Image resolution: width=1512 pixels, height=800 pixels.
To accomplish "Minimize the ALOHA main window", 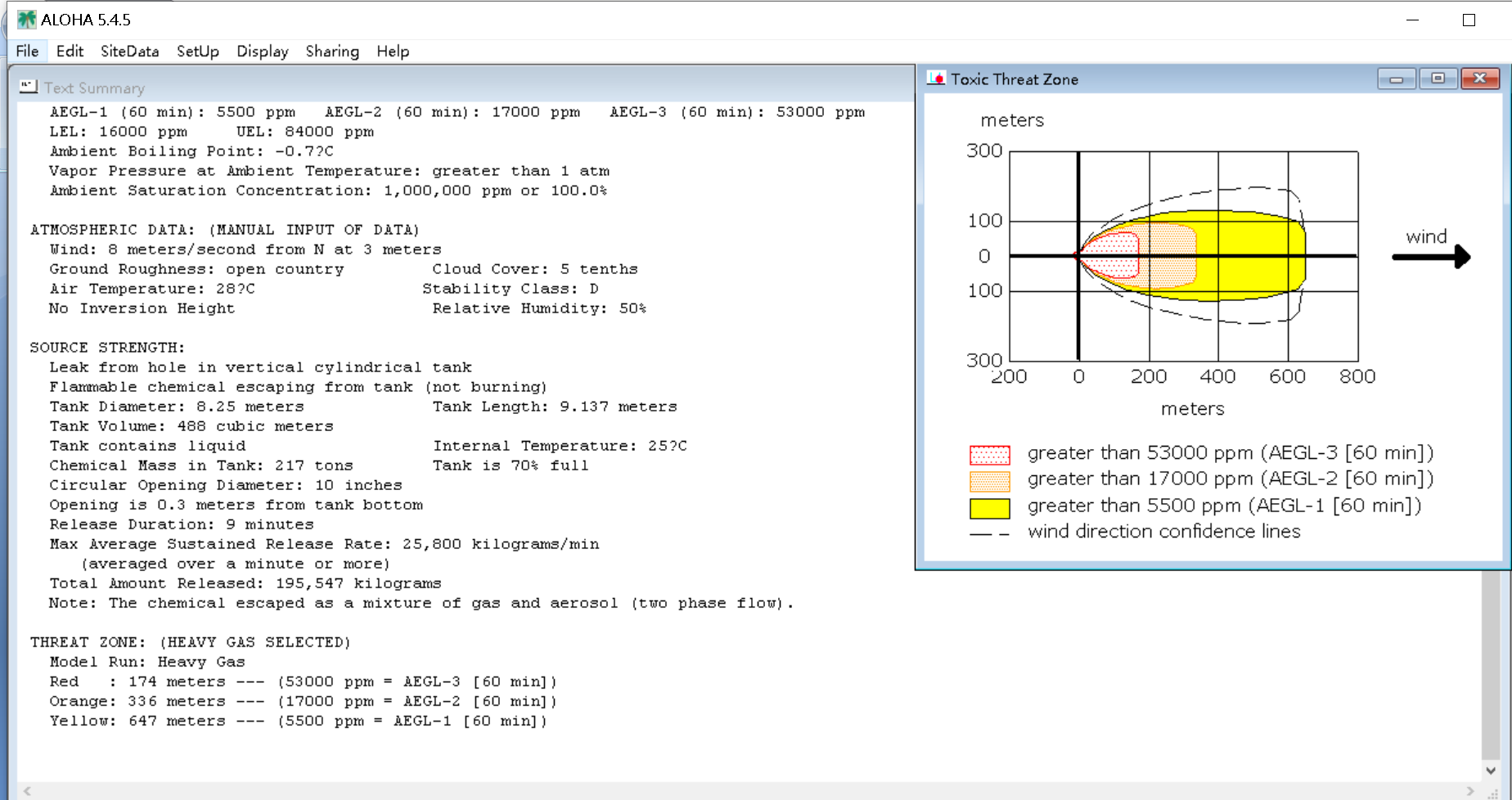I will click(1412, 20).
